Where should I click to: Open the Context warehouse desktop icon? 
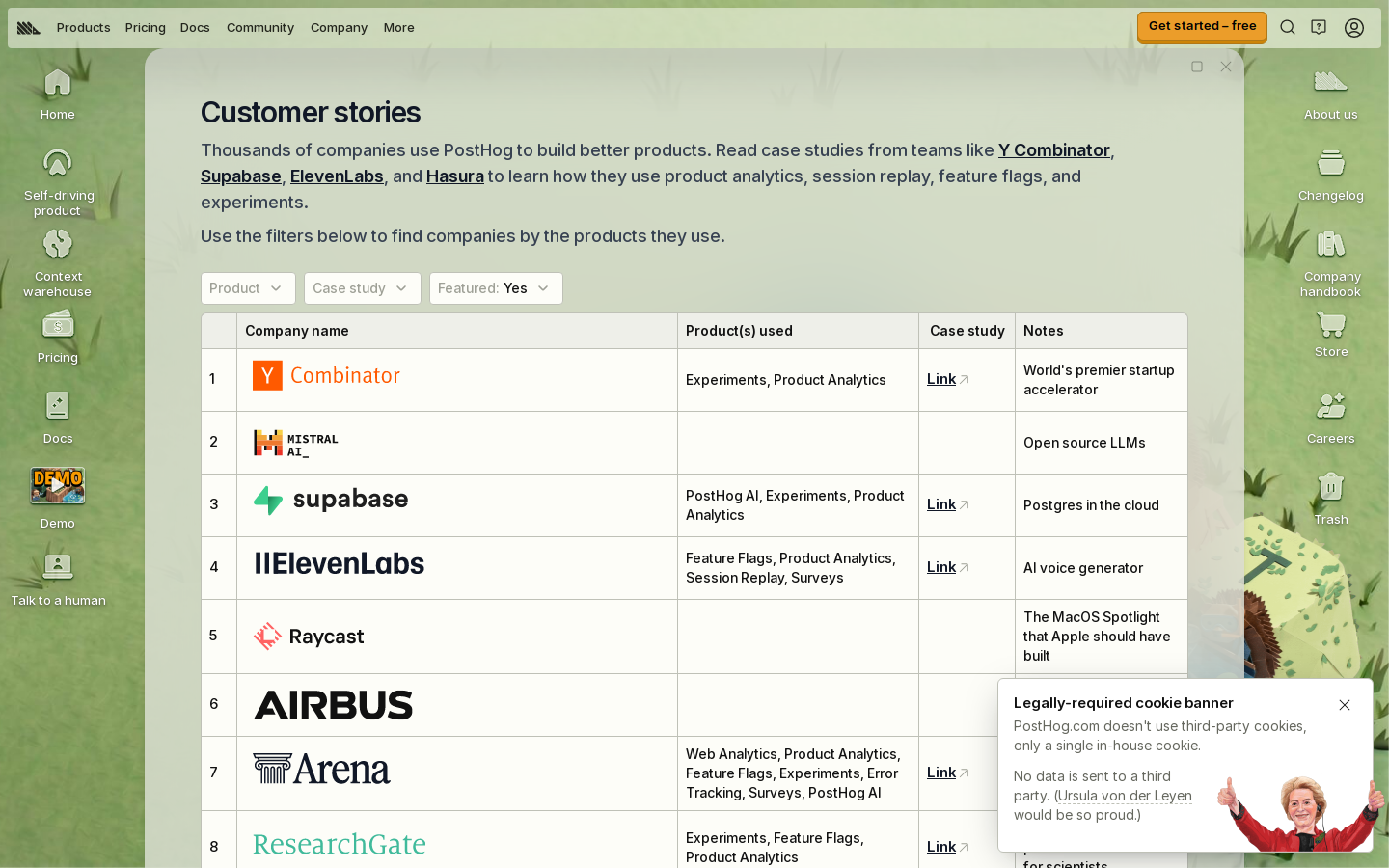[58, 262]
